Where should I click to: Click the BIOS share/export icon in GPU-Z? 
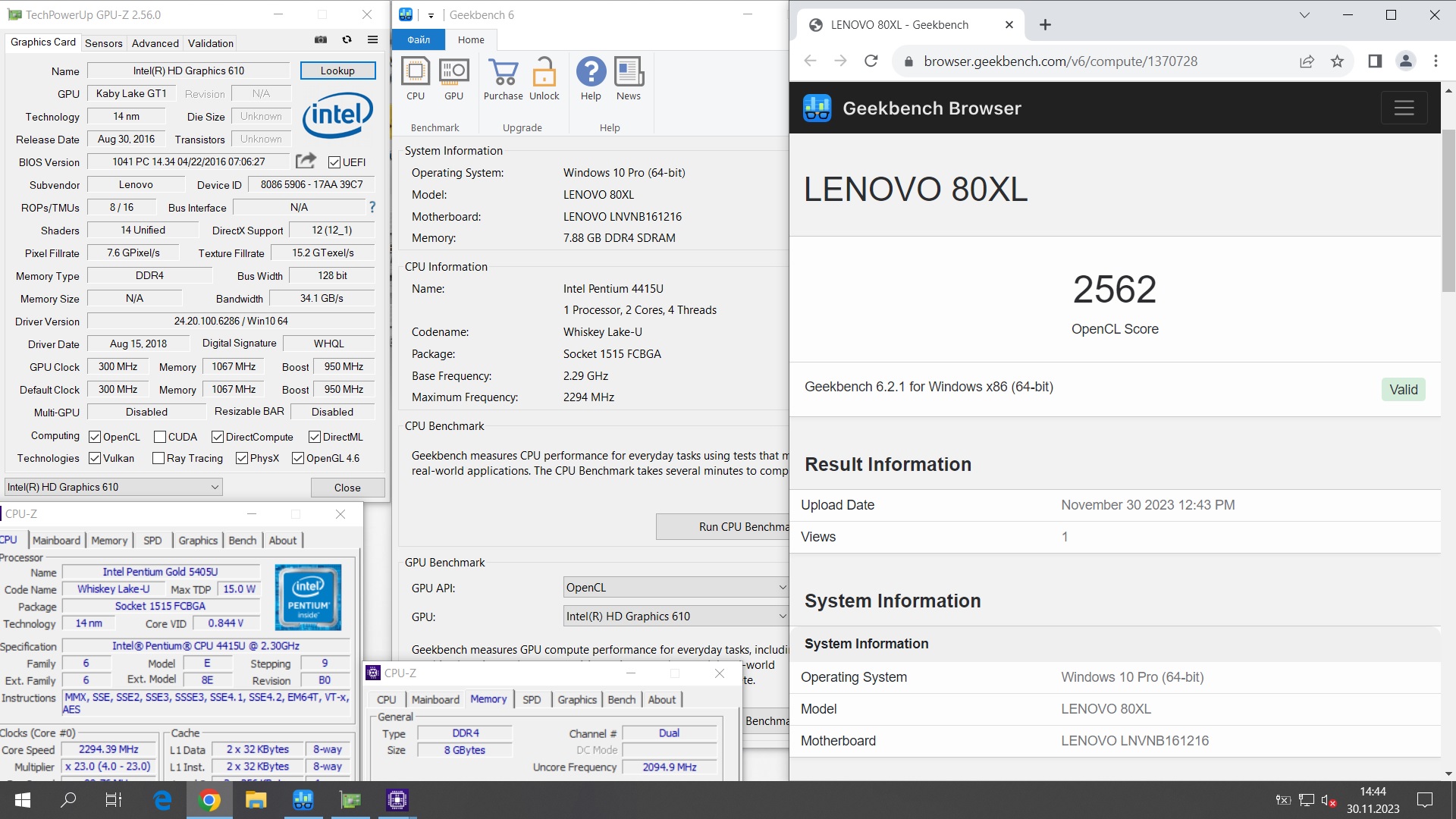point(306,161)
